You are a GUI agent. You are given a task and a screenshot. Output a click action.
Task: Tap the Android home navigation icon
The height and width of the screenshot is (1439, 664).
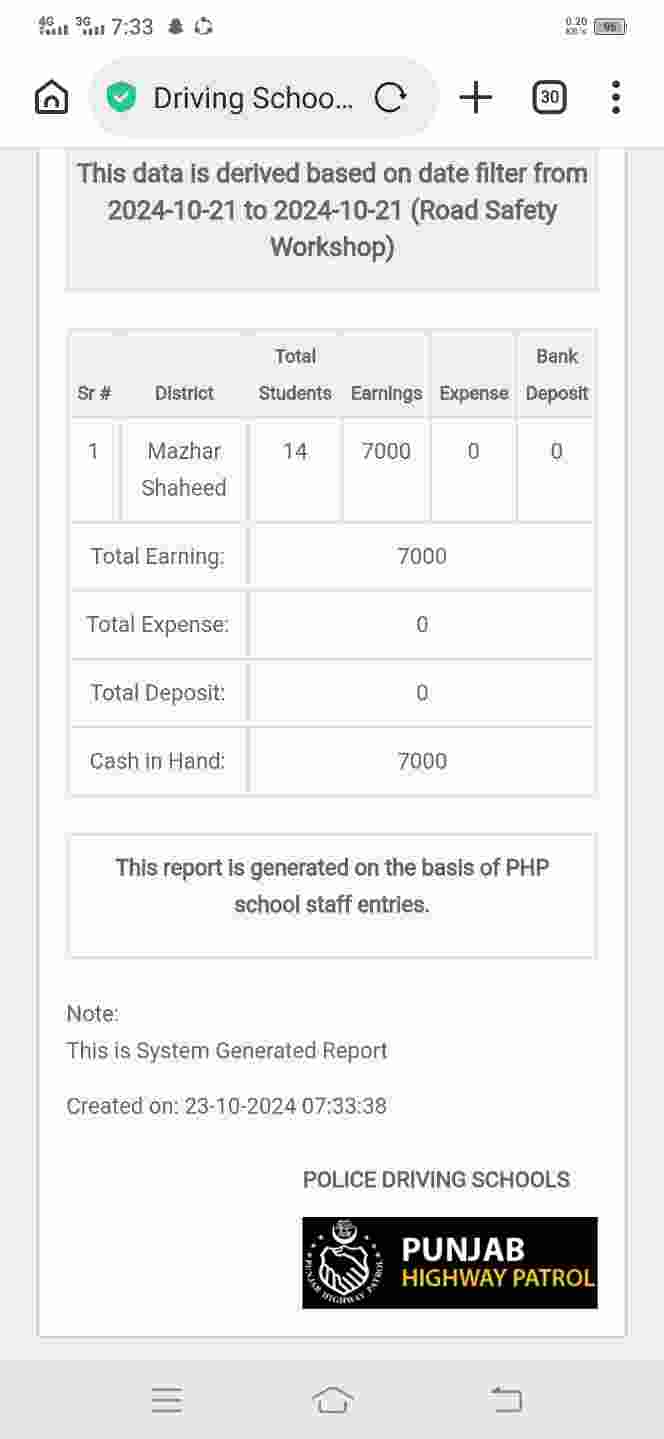[332, 1400]
